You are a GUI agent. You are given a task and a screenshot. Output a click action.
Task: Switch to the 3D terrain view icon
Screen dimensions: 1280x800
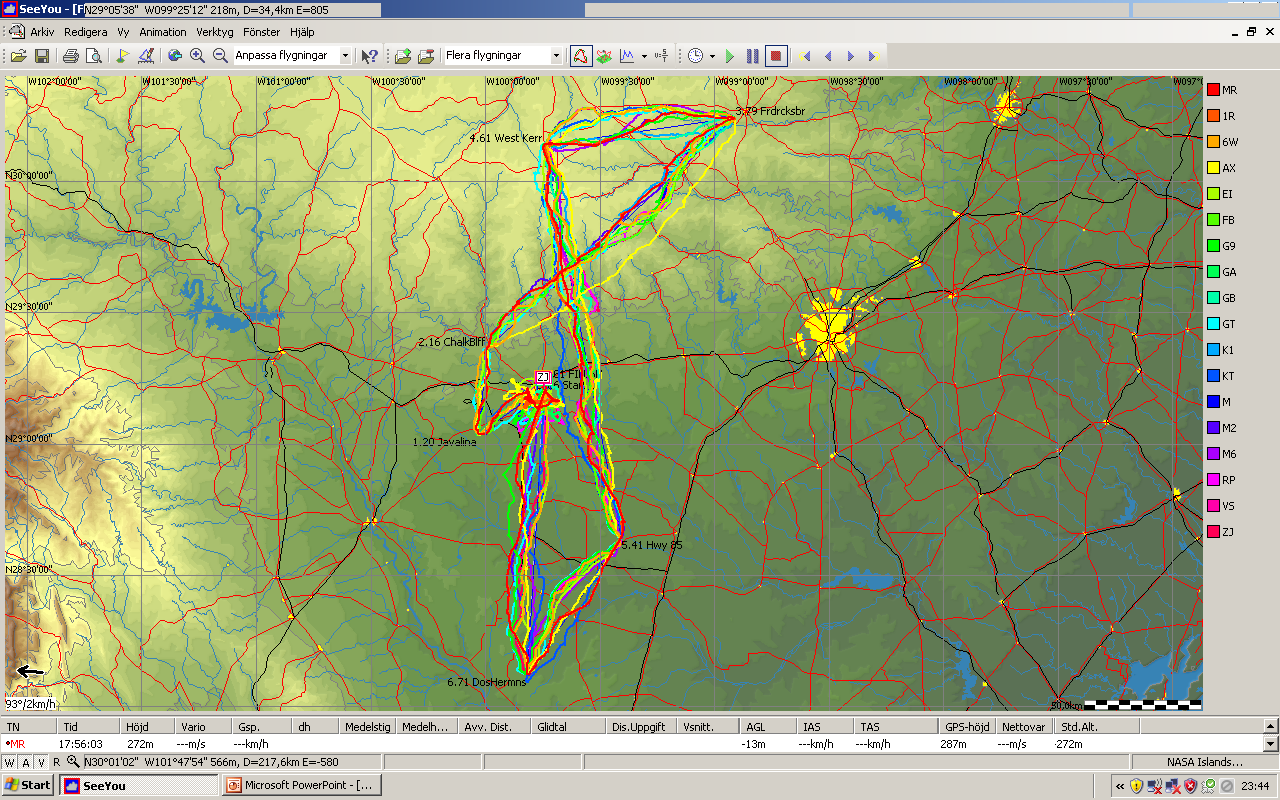click(604, 56)
